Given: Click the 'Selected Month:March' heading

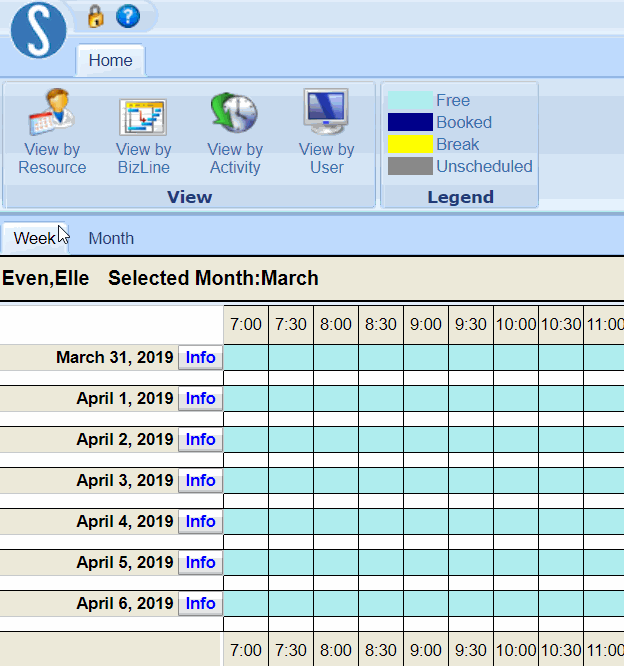Looking at the screenshot, I should pos(213,279).
